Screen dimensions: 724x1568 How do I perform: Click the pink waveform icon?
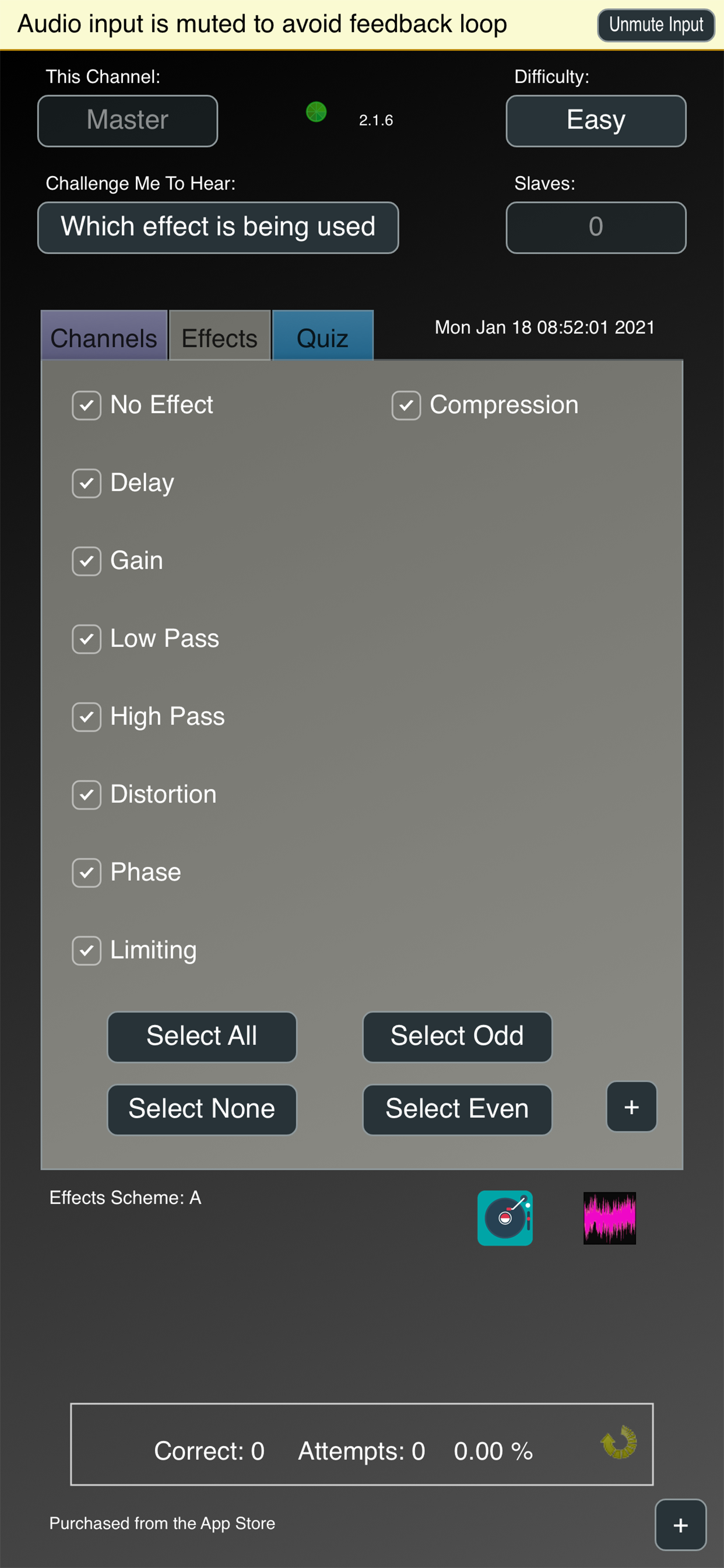pos(609,1217)
